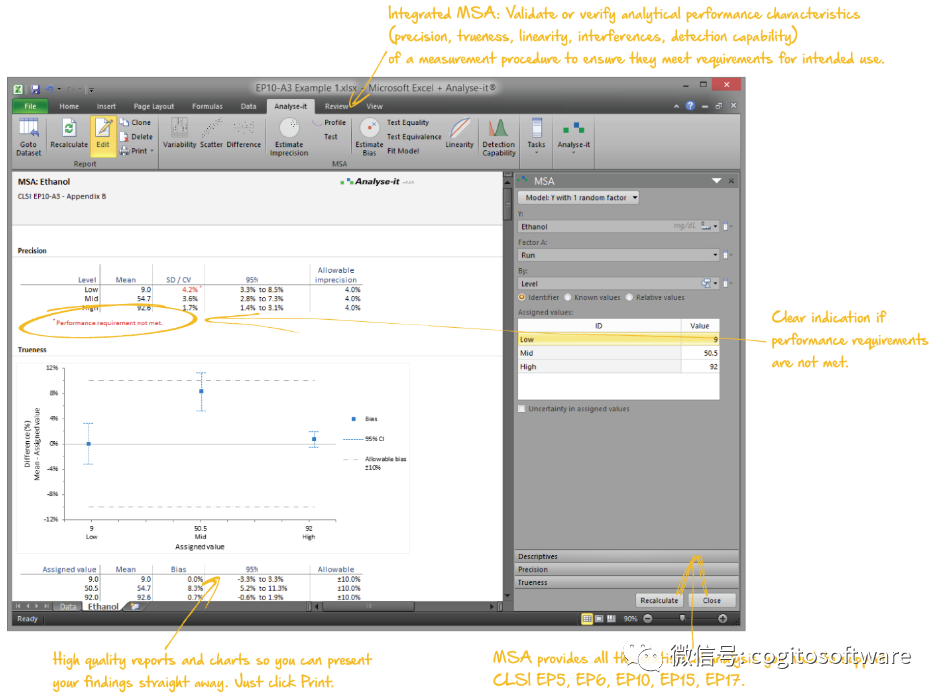Open the Difference plot tool
Screen dimensions: 942x699
tap(244, 133)
